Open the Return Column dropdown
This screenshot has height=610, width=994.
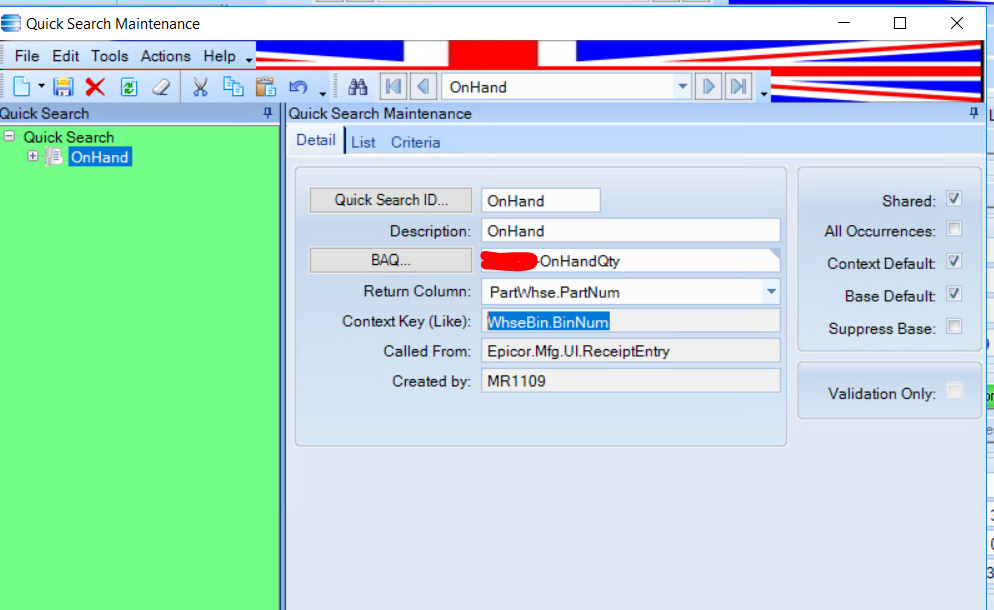[771, 292]
